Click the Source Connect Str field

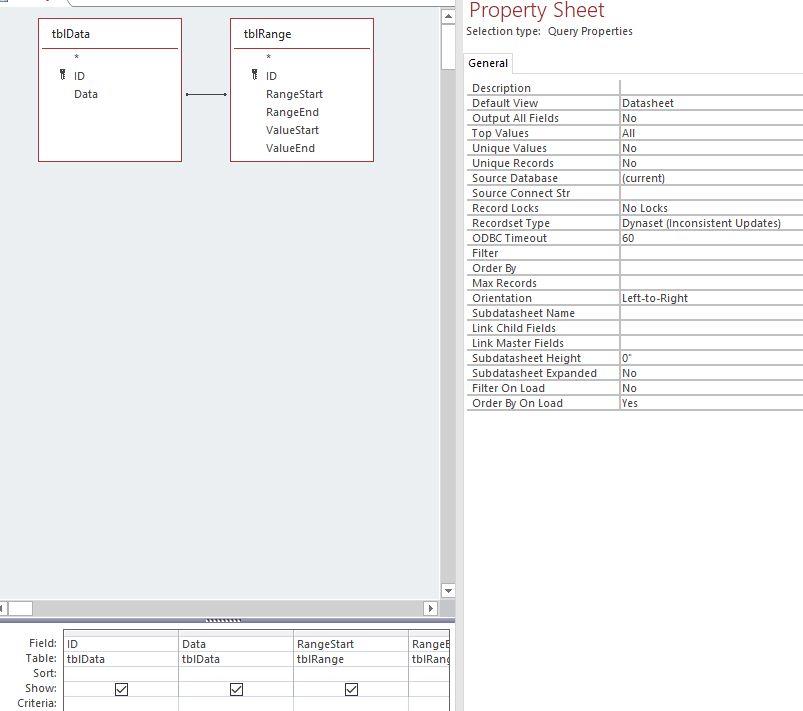pyautogui.click(x=711, y=193)
